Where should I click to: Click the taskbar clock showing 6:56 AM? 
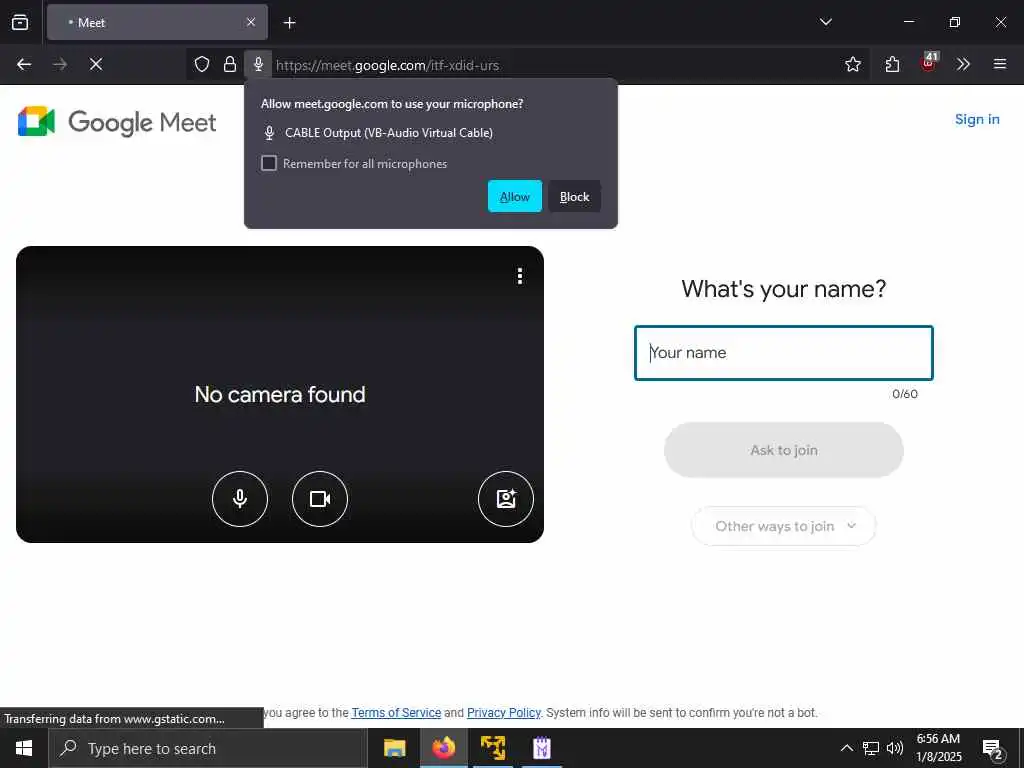(938, 748)
